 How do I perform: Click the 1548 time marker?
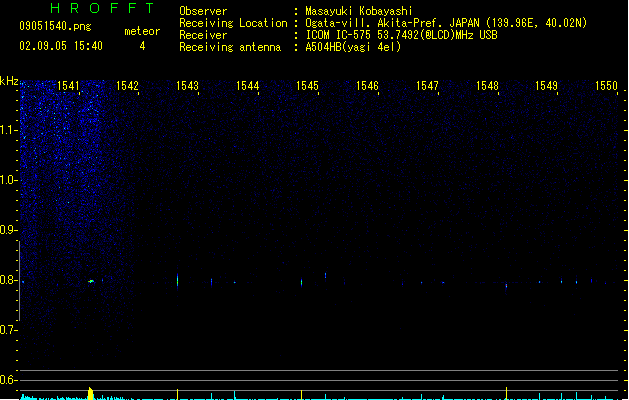(x=487, y=86)
